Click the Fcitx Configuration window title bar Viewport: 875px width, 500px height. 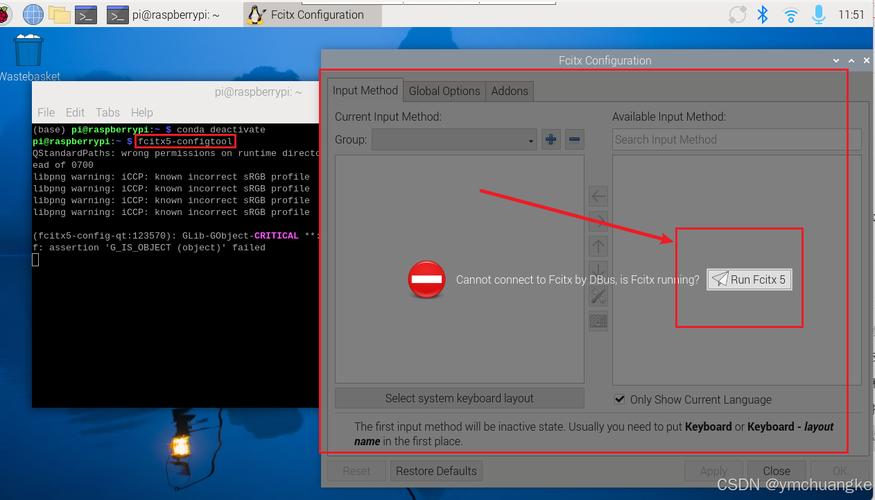605,60
